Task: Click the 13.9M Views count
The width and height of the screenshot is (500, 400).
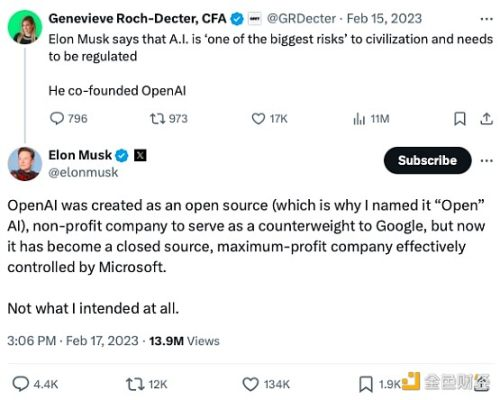Action: [184, 341]
